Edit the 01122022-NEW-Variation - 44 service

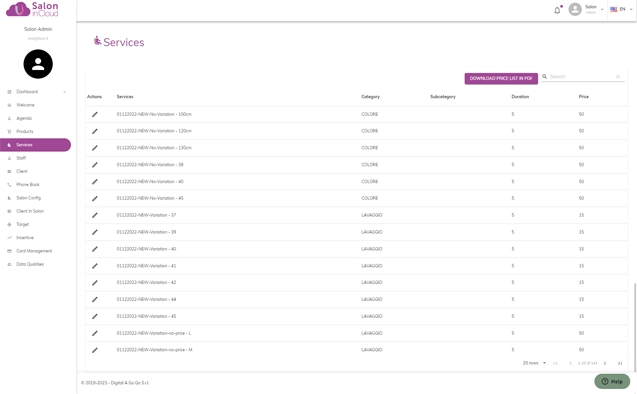pyautogui.click(x=95, y=299)
